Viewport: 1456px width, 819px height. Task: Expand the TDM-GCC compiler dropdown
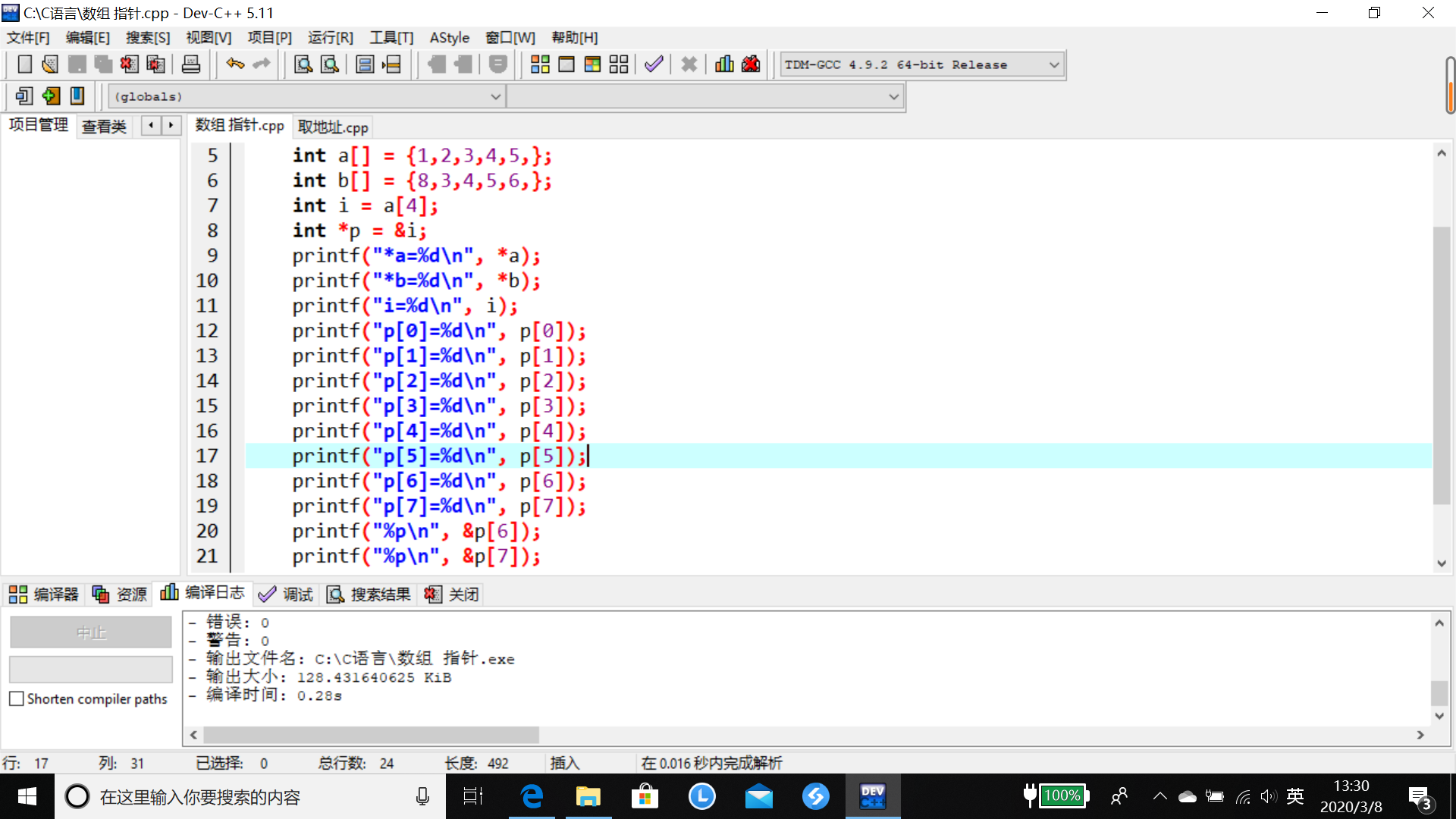(x=1053, y=64)
